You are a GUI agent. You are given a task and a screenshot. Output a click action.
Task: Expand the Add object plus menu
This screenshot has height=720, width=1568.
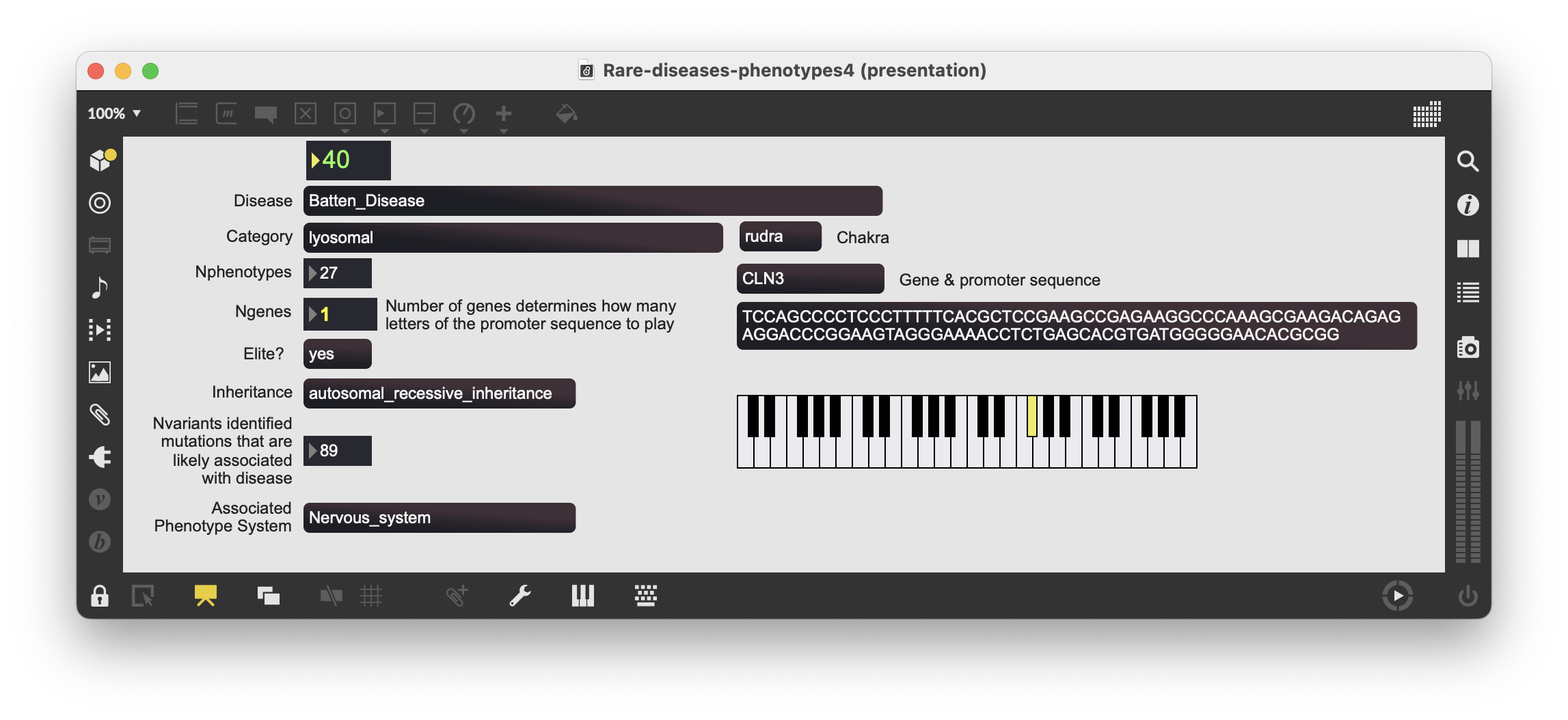click(x=504, y=115)
